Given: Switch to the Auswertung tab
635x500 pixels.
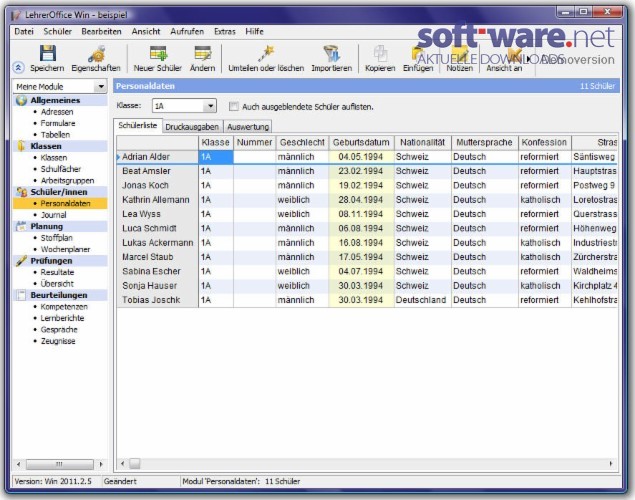Looking at the screenshot, I should (x=248, y=127).
